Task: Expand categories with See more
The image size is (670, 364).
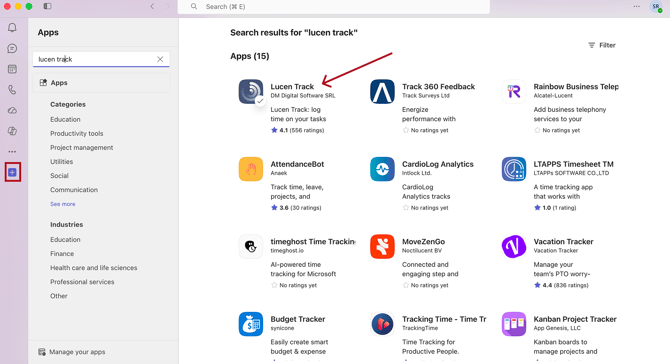Action: [x=63, y=204]
